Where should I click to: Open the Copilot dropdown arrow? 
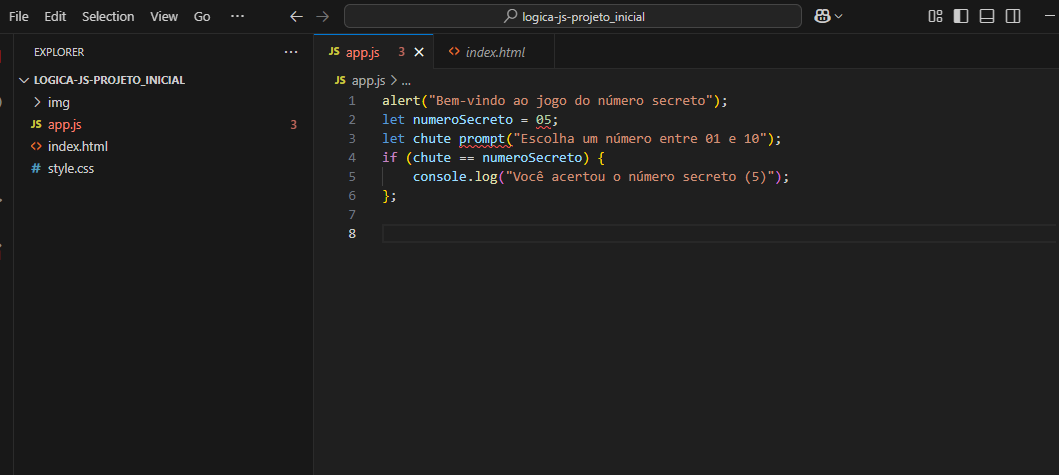(839, 16)
